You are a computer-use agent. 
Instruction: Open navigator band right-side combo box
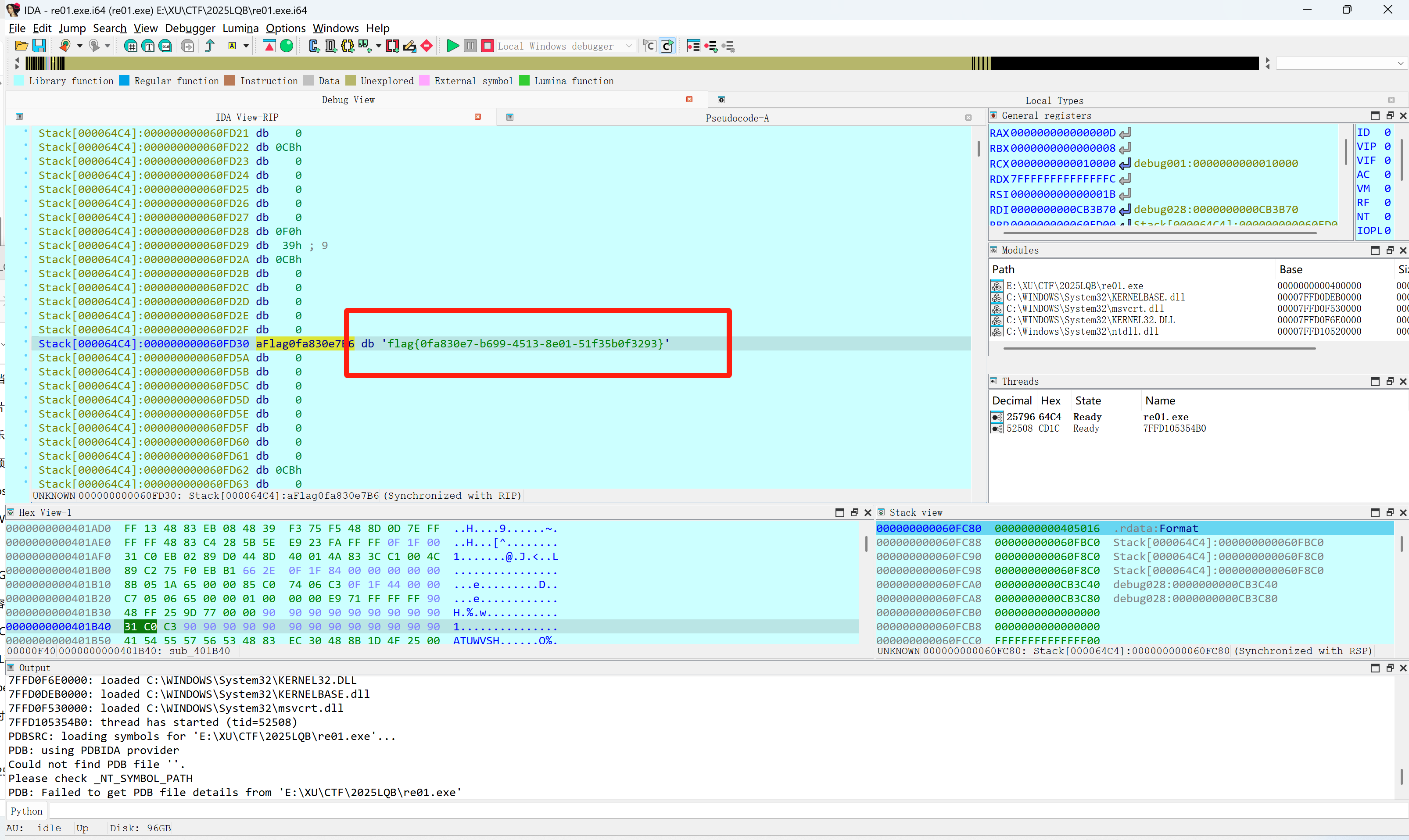(x=1341, y=64)
